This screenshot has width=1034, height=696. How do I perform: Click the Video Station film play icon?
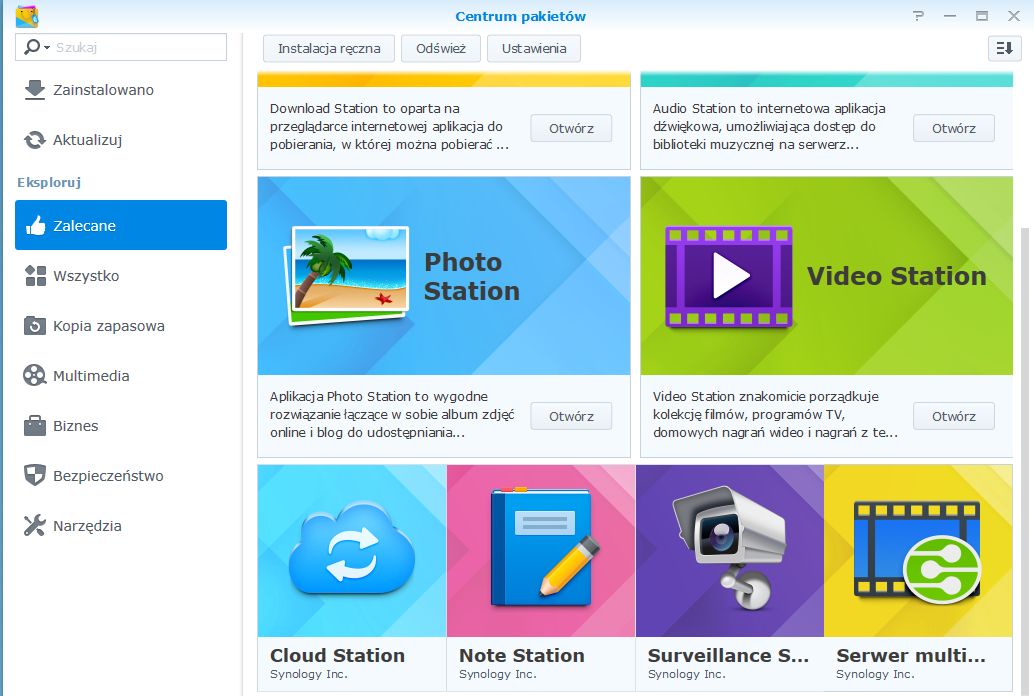click(729, 277)
